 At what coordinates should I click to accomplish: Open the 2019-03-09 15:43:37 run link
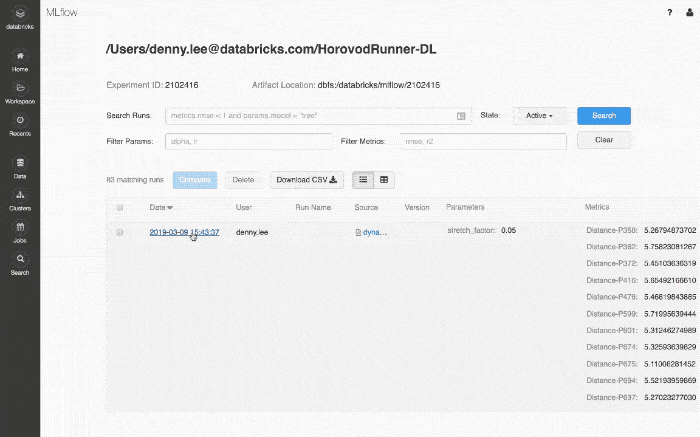(x=184, y=232)
